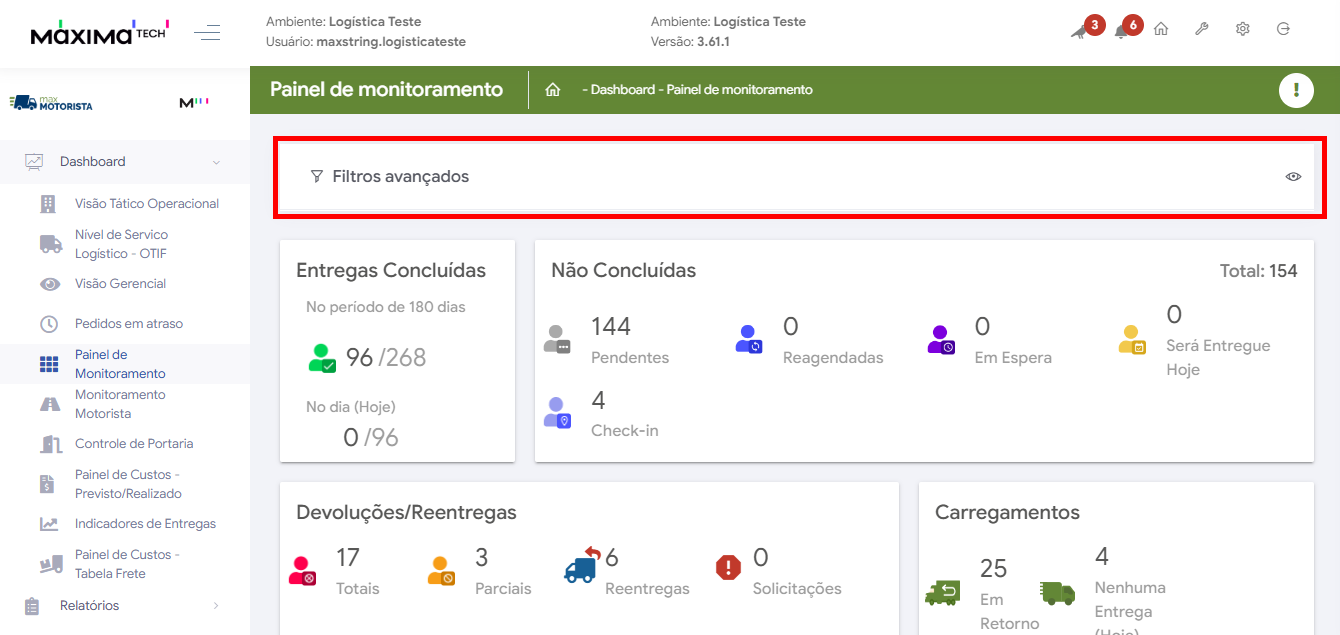Screen dimensions: 1340x635
Task: Click the Solicitações red alert indicator
Action: pos(728,568)
